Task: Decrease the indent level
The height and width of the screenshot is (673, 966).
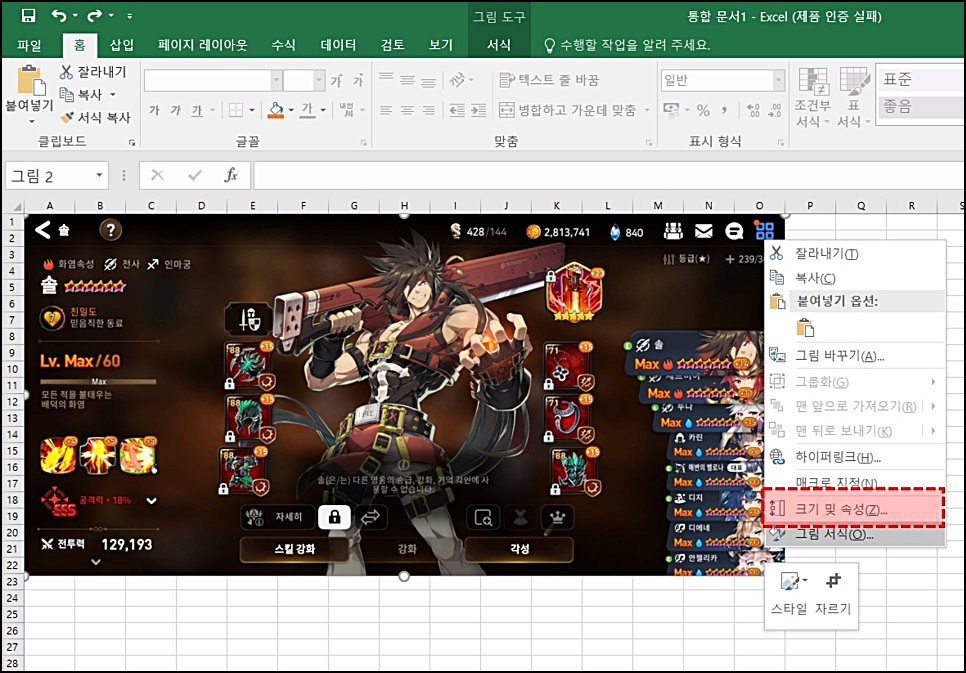Action: pos(457,110)
